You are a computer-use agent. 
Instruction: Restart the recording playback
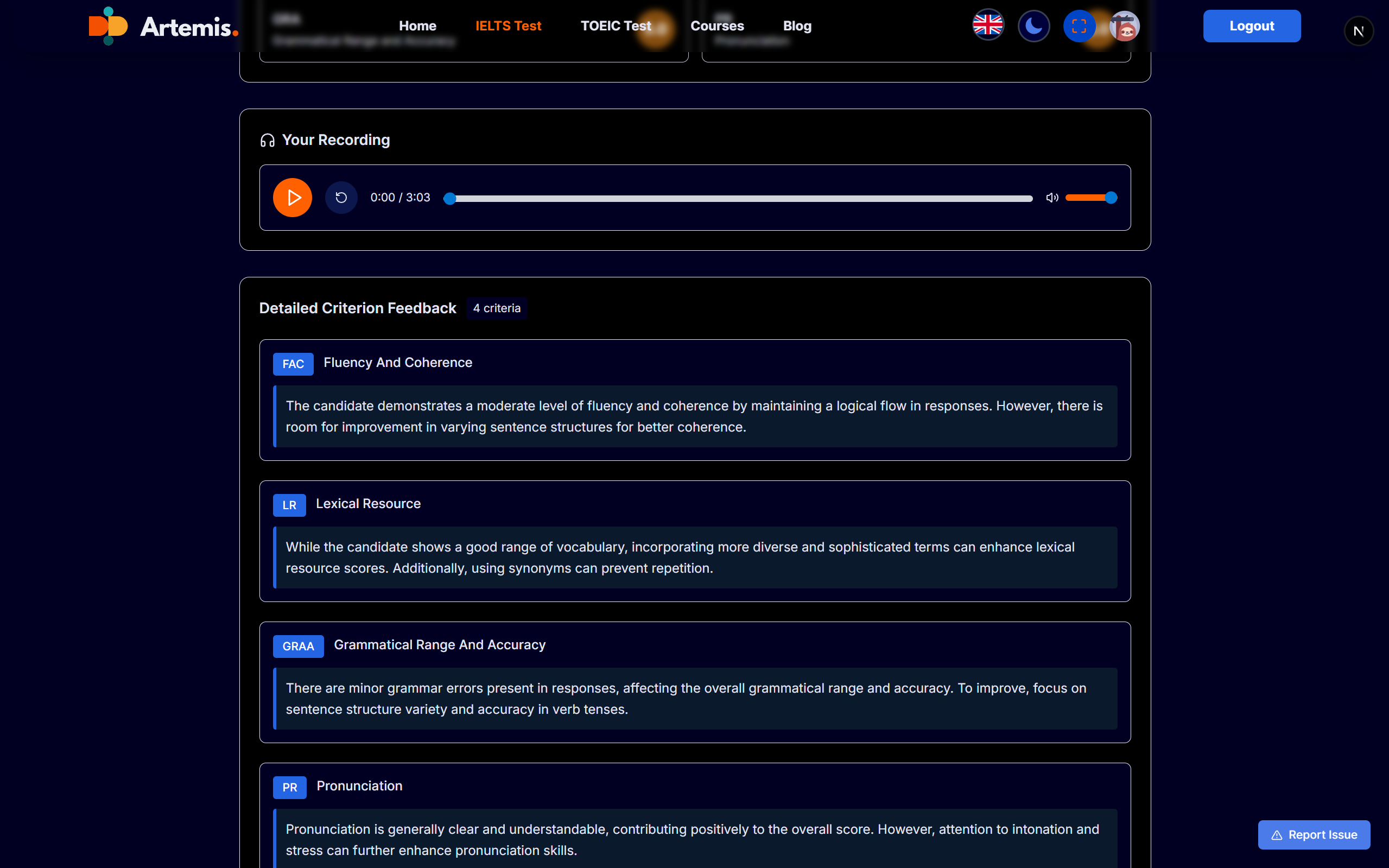[341, 198]
